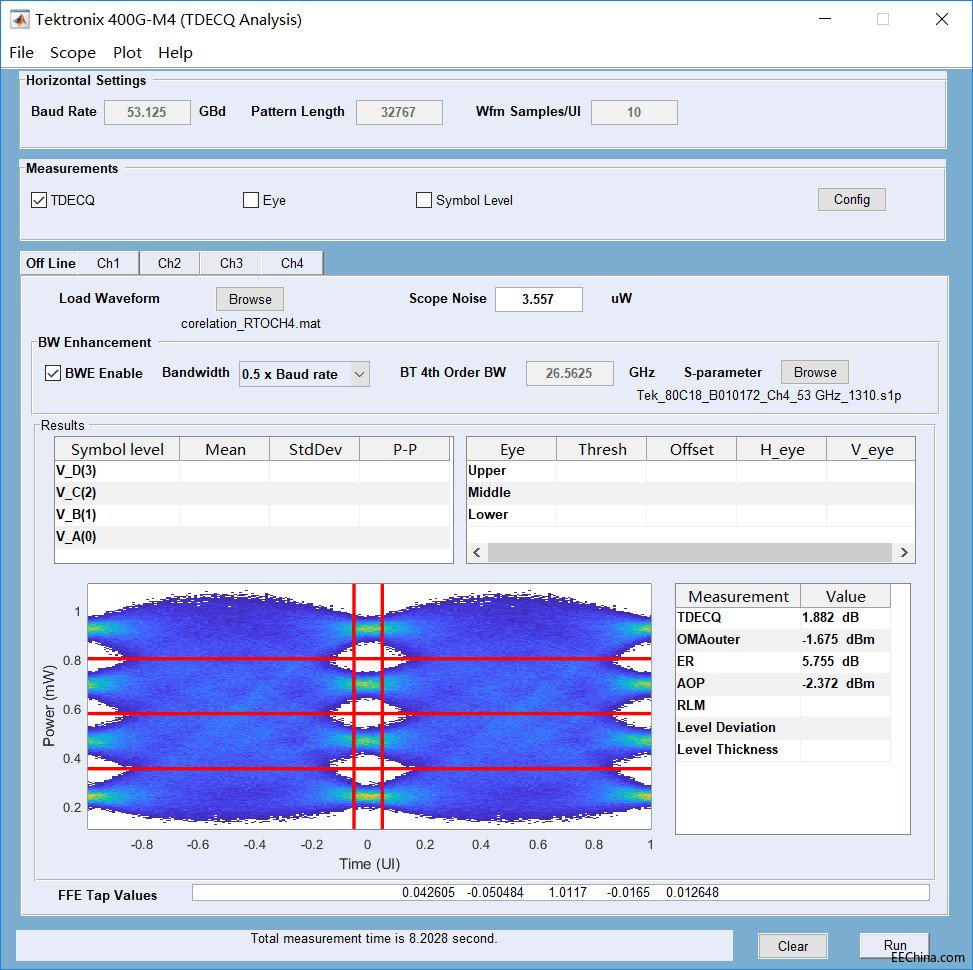
Task: Click the Thresh column header
Action: pyautogui.click(x=602, y=449)
